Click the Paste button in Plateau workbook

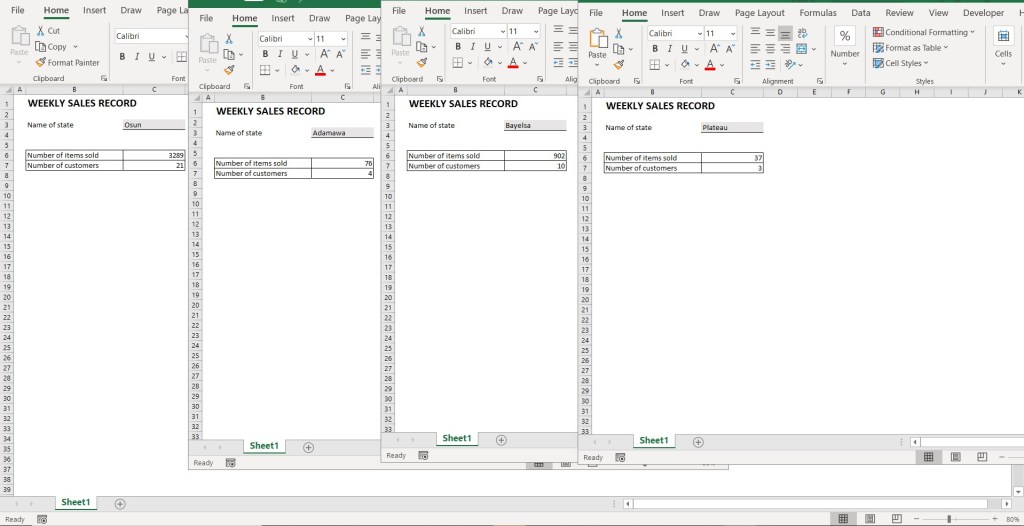point(598,44)
